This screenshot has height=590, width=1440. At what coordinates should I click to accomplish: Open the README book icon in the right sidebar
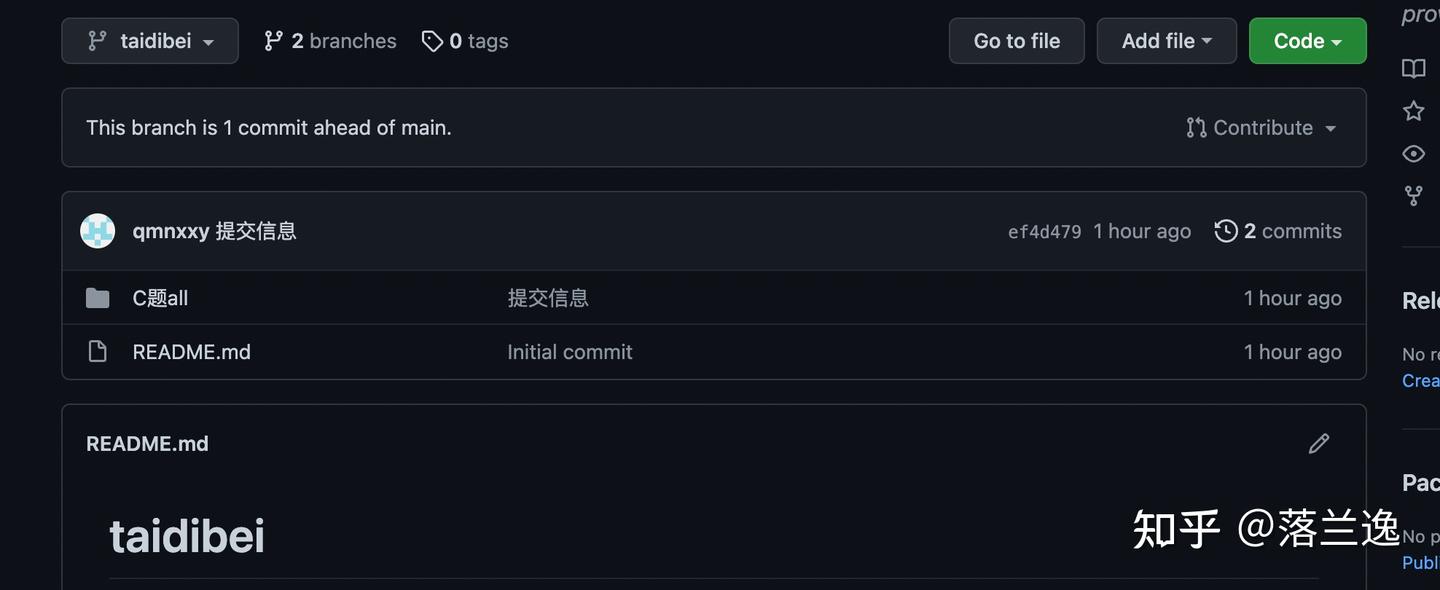[x=1413, y=68]
